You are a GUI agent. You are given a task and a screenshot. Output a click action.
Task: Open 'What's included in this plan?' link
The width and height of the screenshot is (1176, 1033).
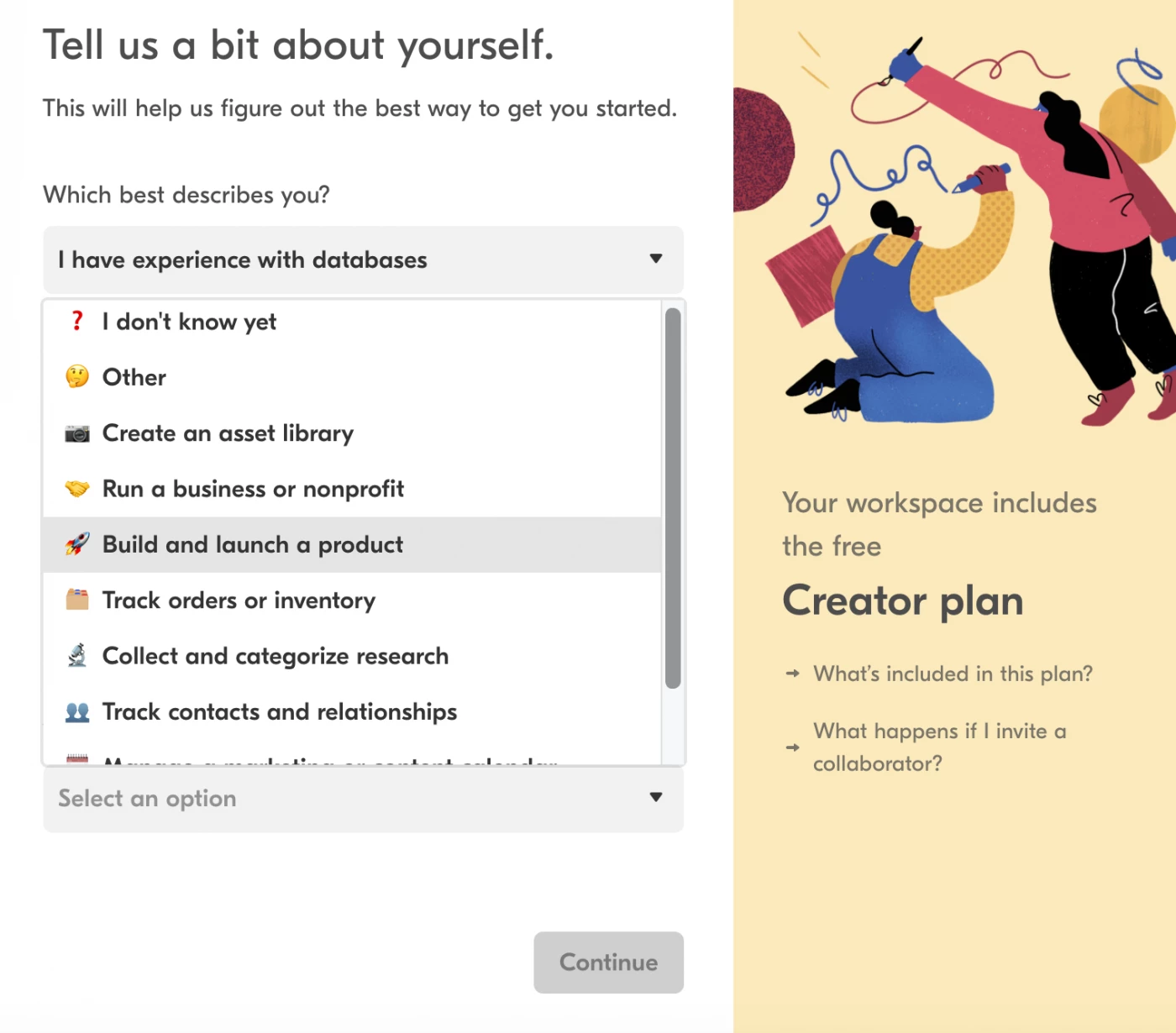[x=953, y=674]
